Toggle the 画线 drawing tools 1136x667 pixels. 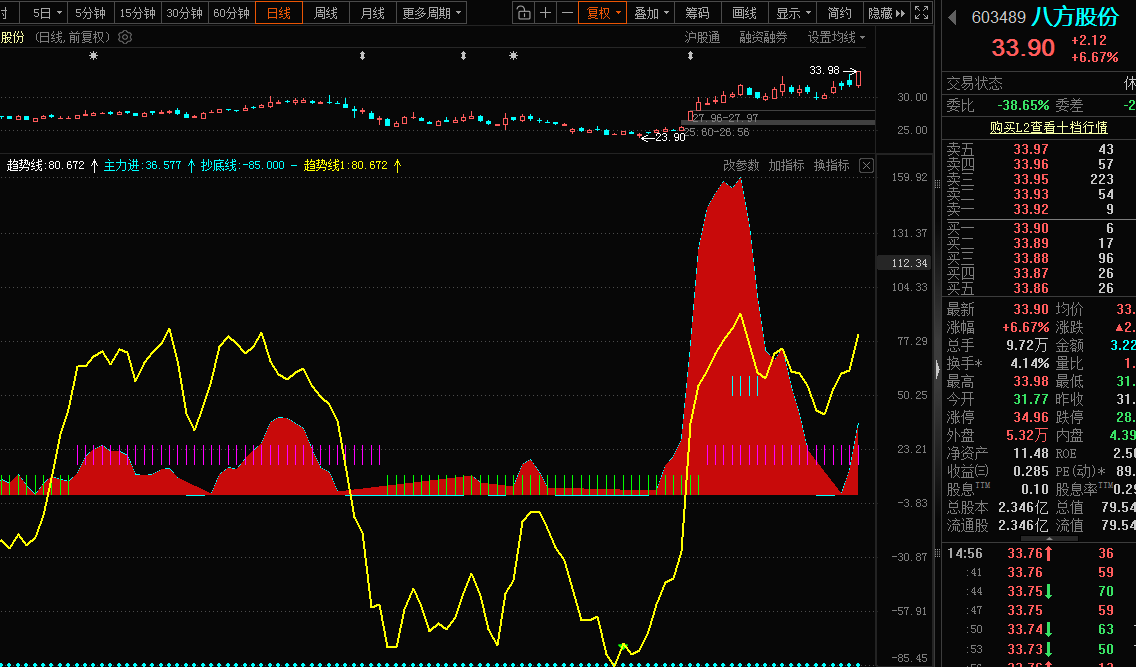click(744, 13)
